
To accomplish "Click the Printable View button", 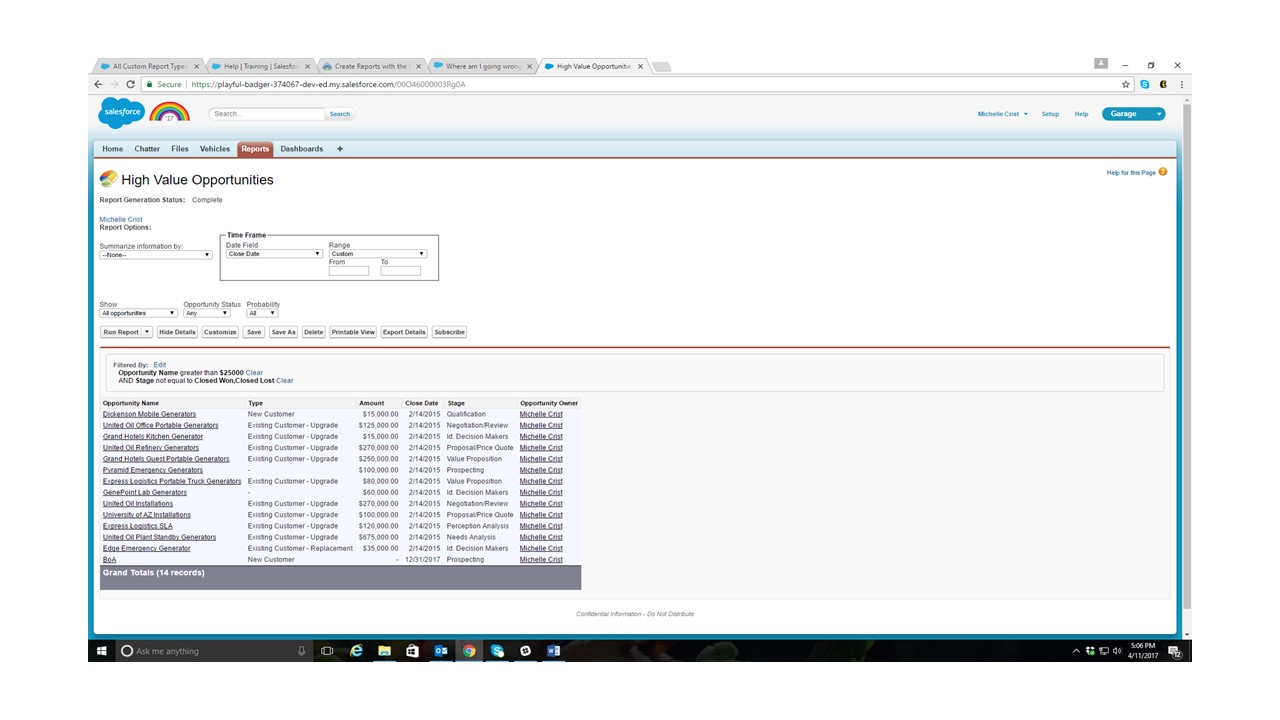I will point(353,332).
